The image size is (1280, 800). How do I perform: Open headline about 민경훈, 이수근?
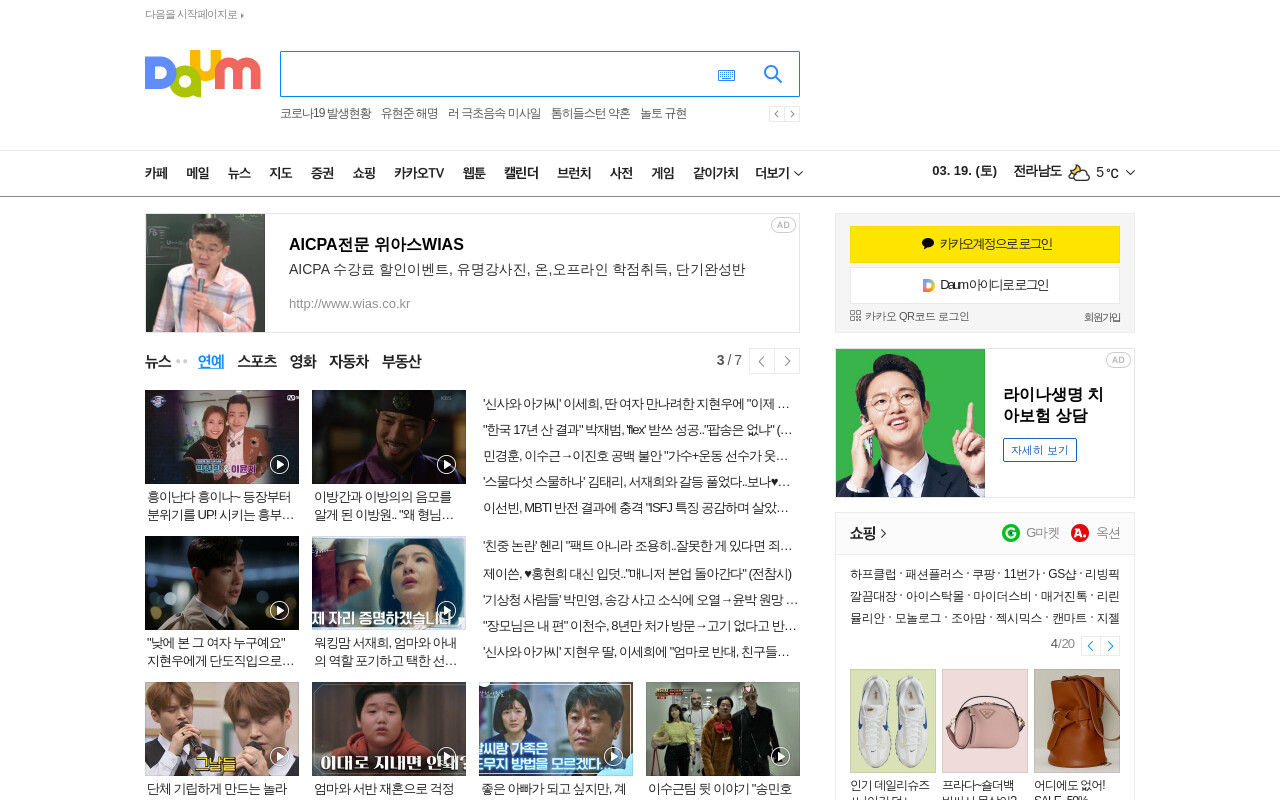tap(636, 456)
